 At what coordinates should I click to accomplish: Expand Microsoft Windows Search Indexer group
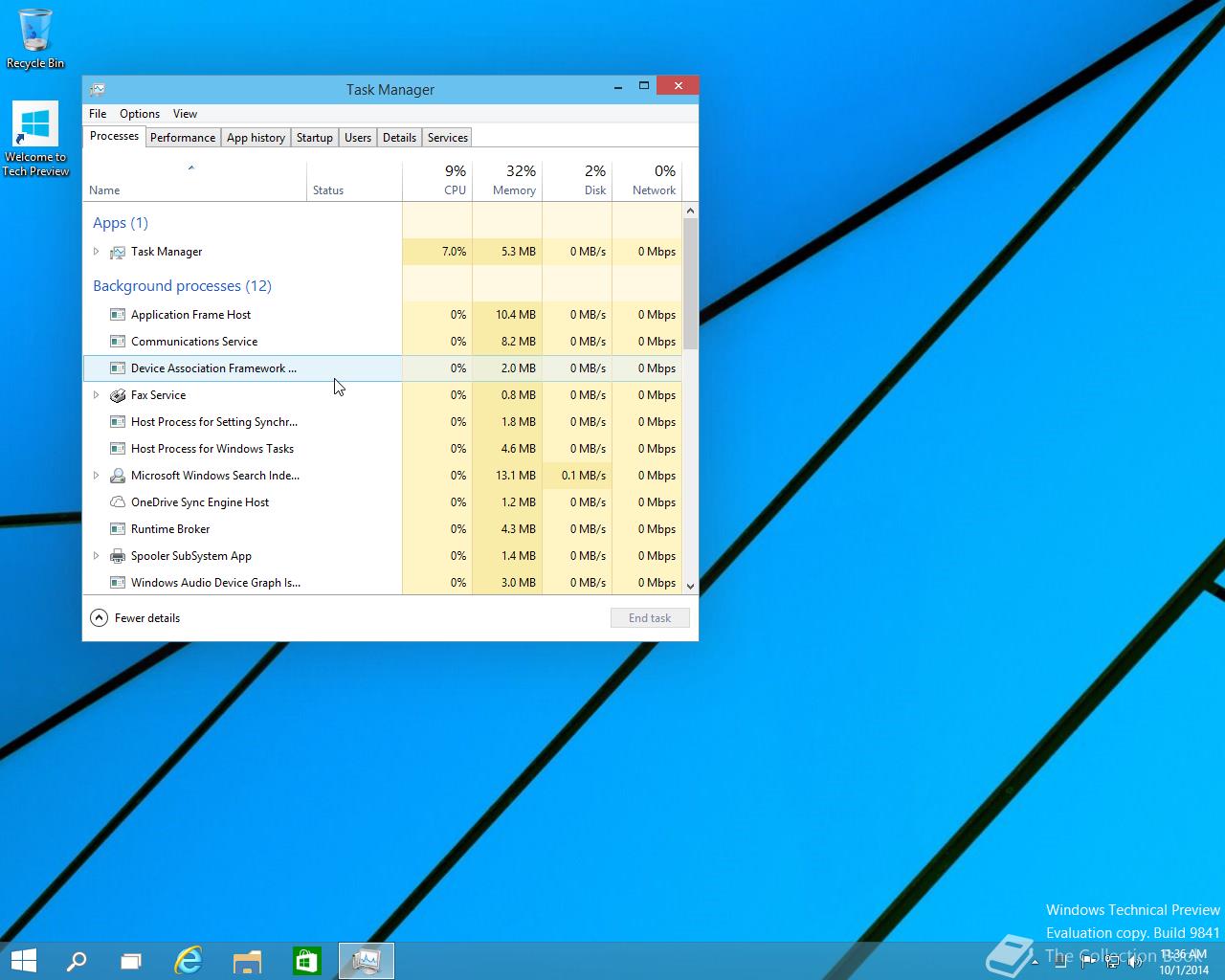[96, 476]
